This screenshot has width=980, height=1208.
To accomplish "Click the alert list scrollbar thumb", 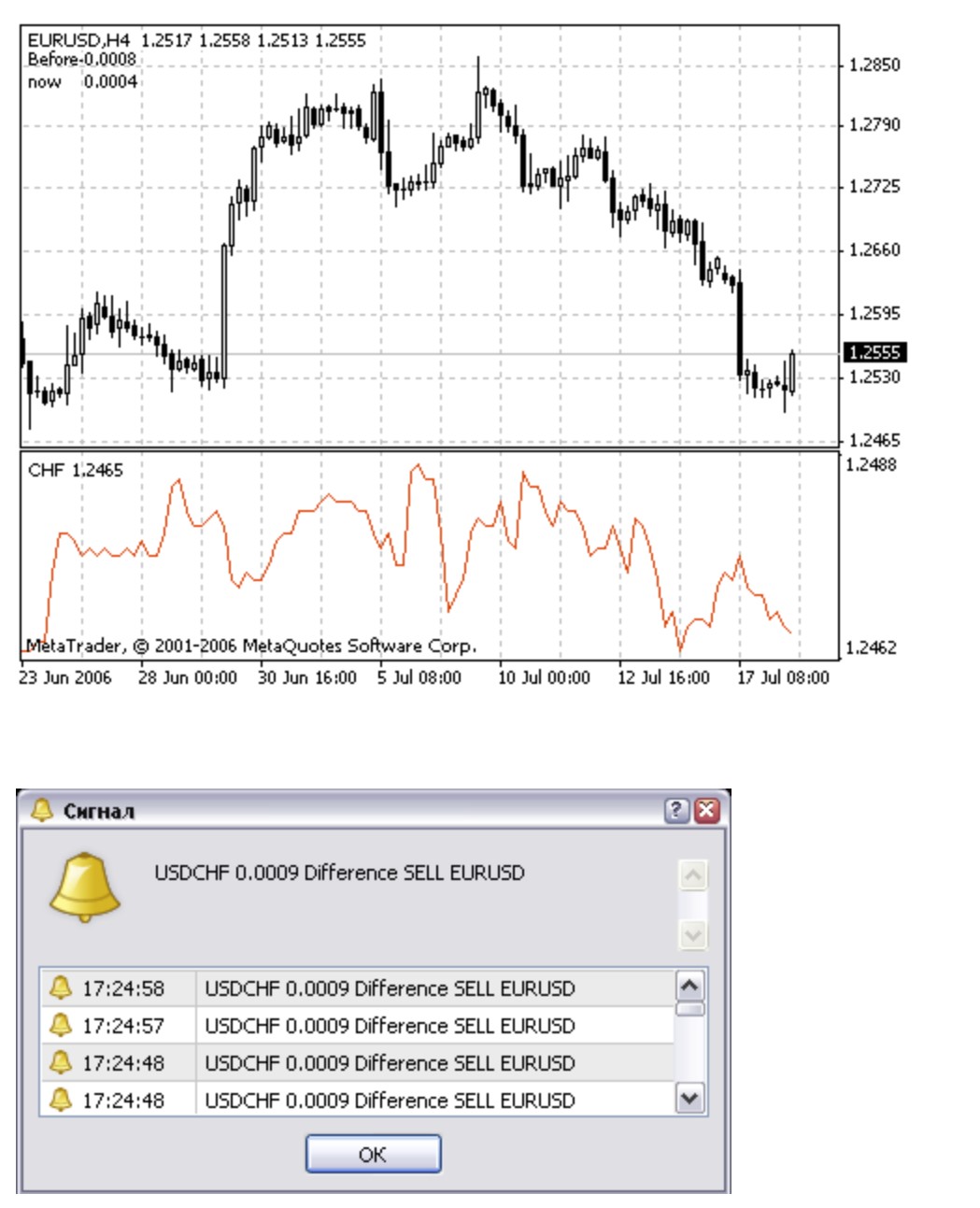I will [689, 1009].
